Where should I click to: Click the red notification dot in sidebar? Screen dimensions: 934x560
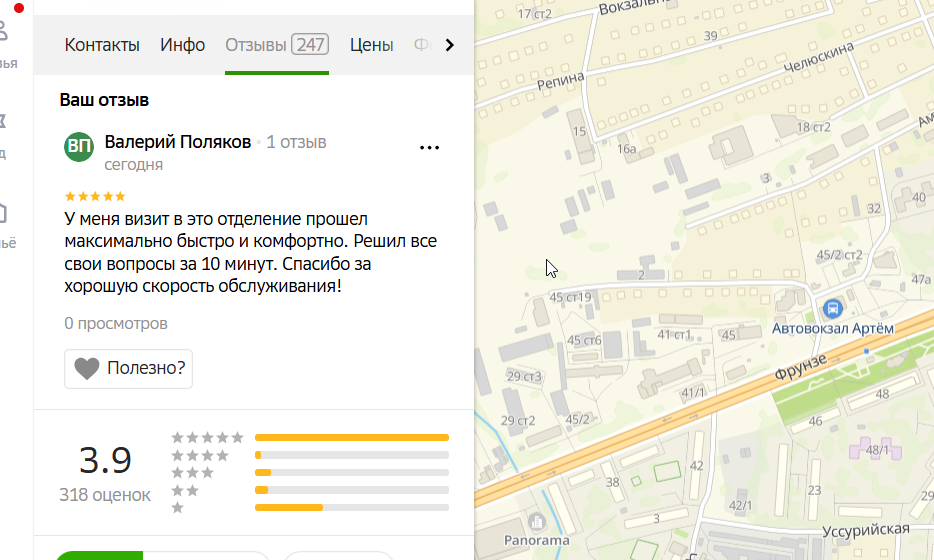click(19, 8)
